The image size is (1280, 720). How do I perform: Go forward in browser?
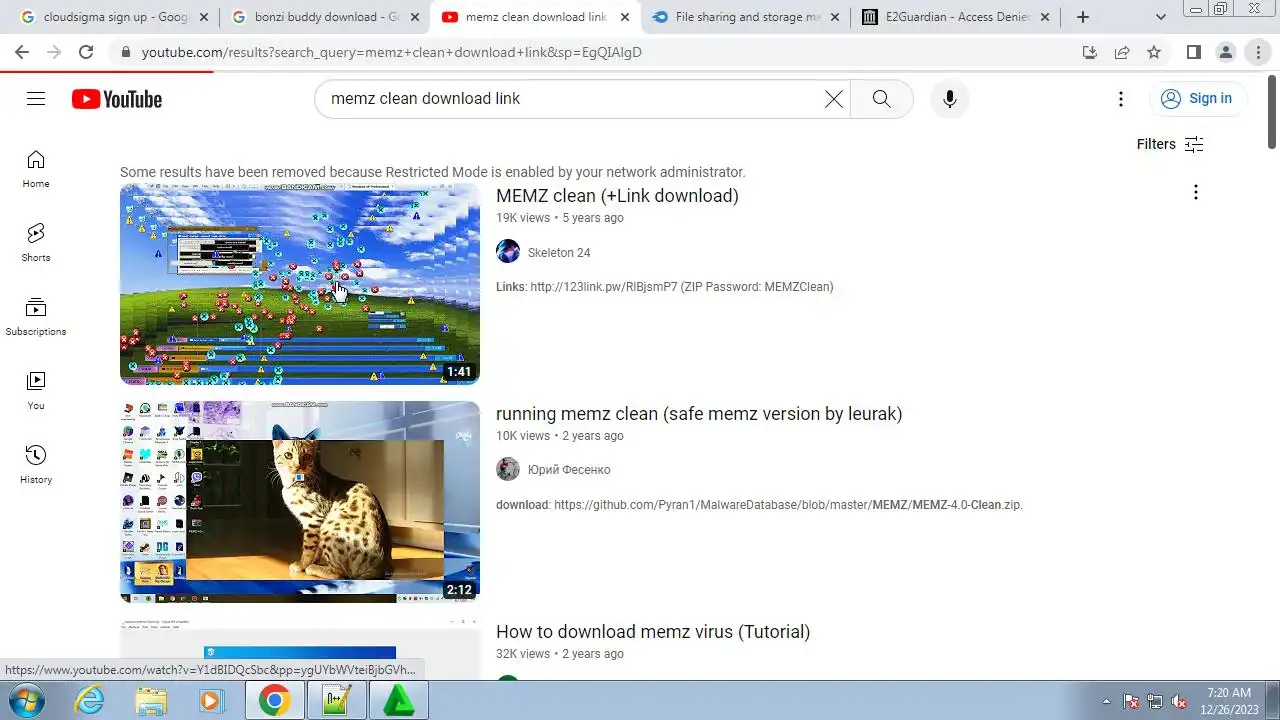pyautogui.click(x=54, y=52)
